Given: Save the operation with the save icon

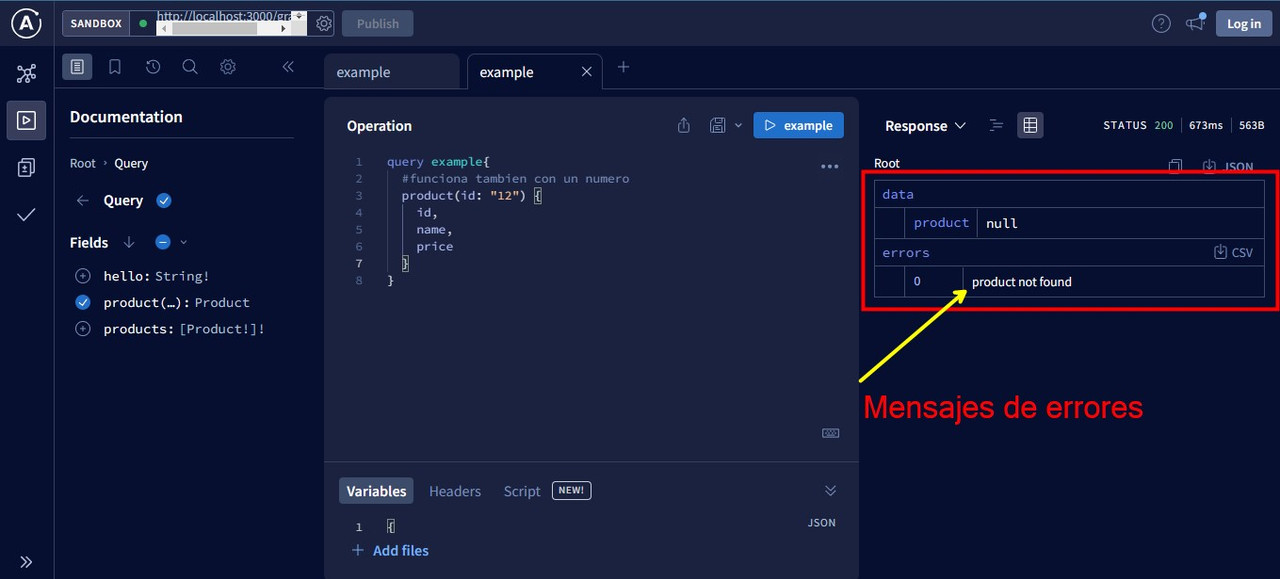Looking at the screenshot, I should pyautogui.click(x=717, y=125).
